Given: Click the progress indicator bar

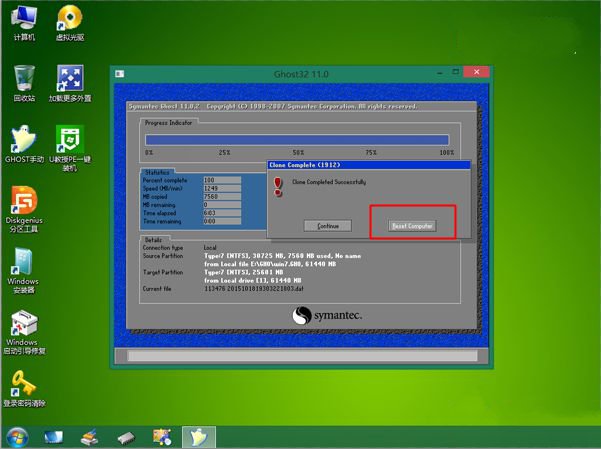Looking at the screenshot, I should 297,140.
